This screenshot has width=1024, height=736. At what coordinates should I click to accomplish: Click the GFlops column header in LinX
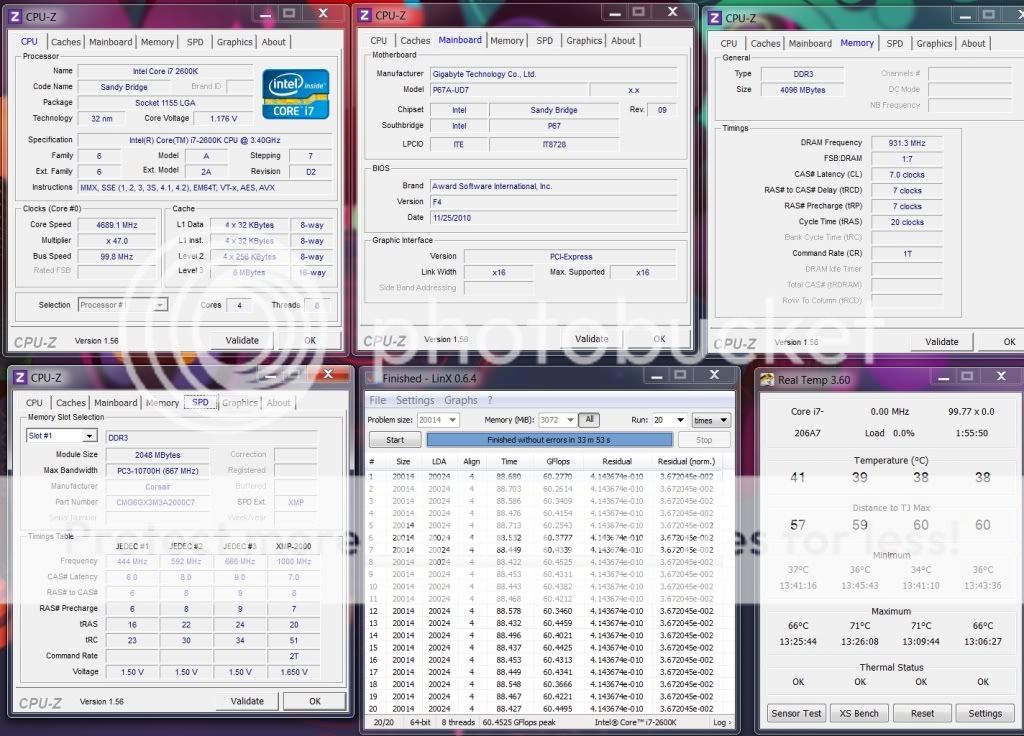558,461
